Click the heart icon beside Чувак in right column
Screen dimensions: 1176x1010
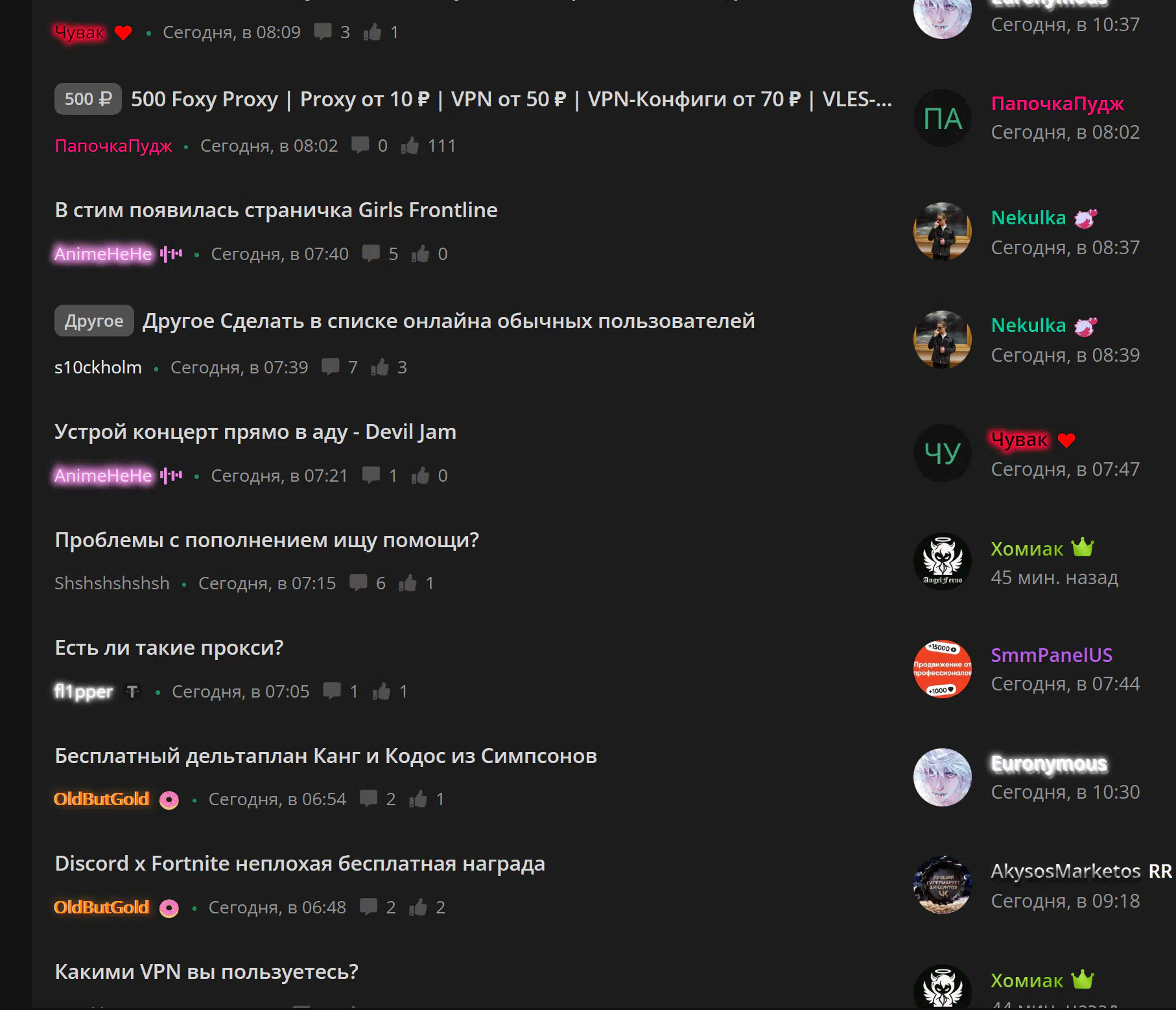pyautogui.click(x=1066, y=440)
